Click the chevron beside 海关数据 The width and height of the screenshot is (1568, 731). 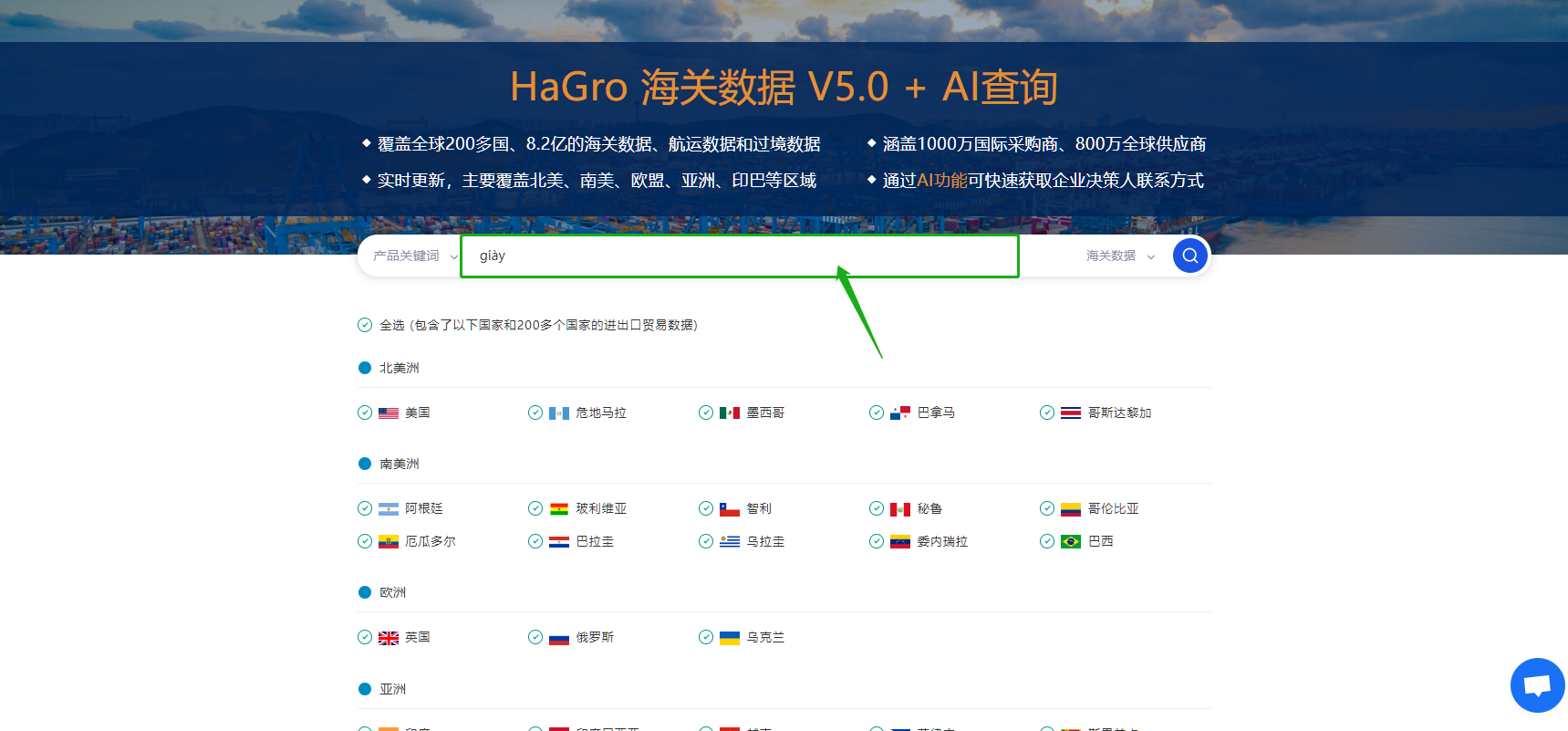[x=1151, y=257]
